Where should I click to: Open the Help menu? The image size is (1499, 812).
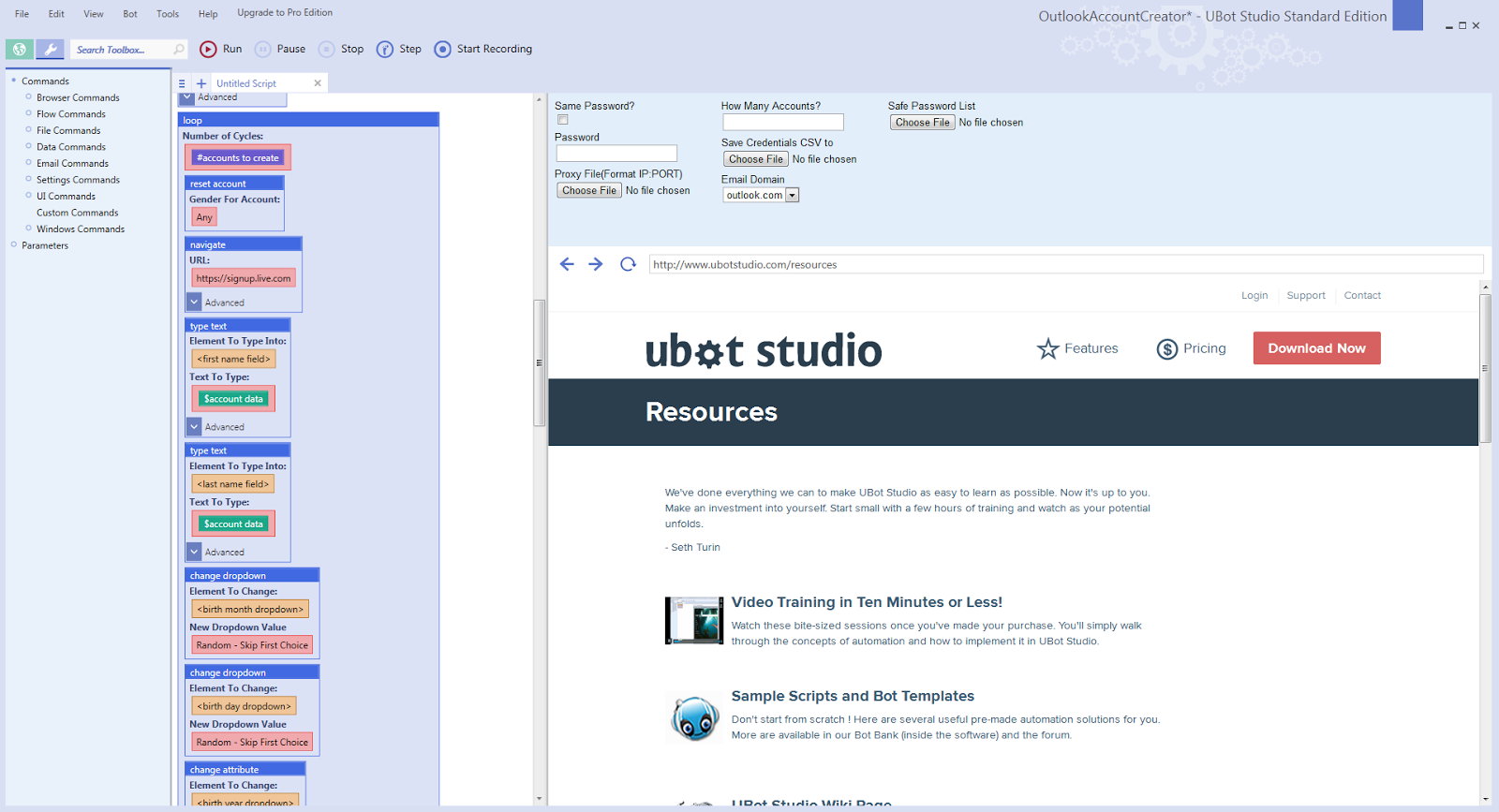tap(208, 14)
